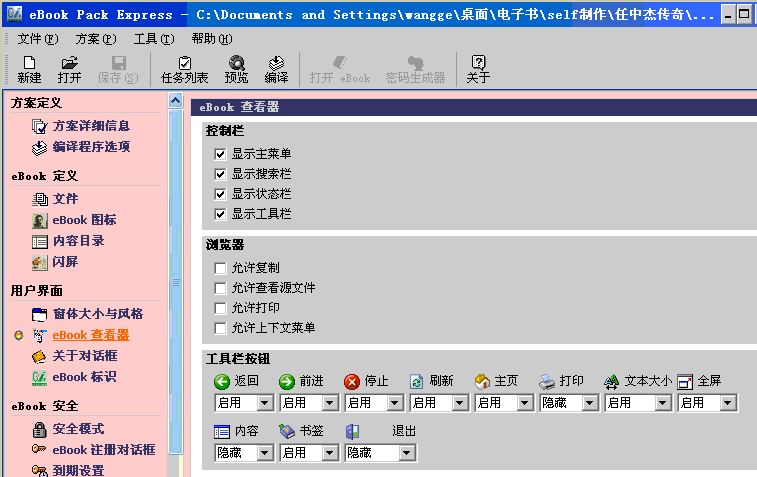Click the 安全模式 padlock icon
Screen dimensions: 757x477
[39, 429]
